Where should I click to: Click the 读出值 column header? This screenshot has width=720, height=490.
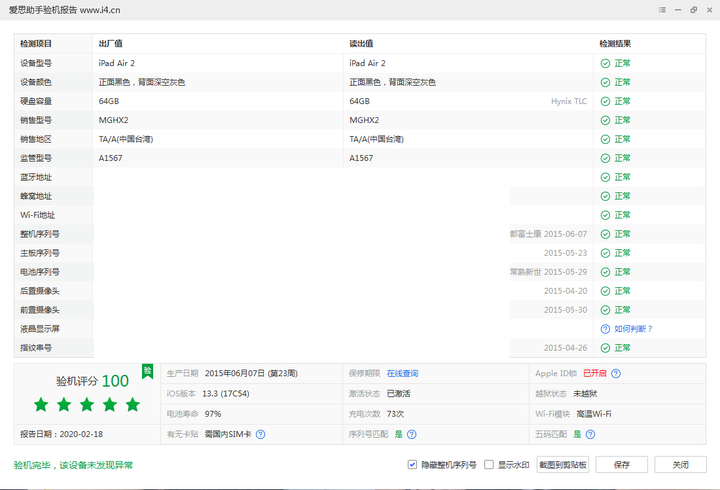(361, 44)
